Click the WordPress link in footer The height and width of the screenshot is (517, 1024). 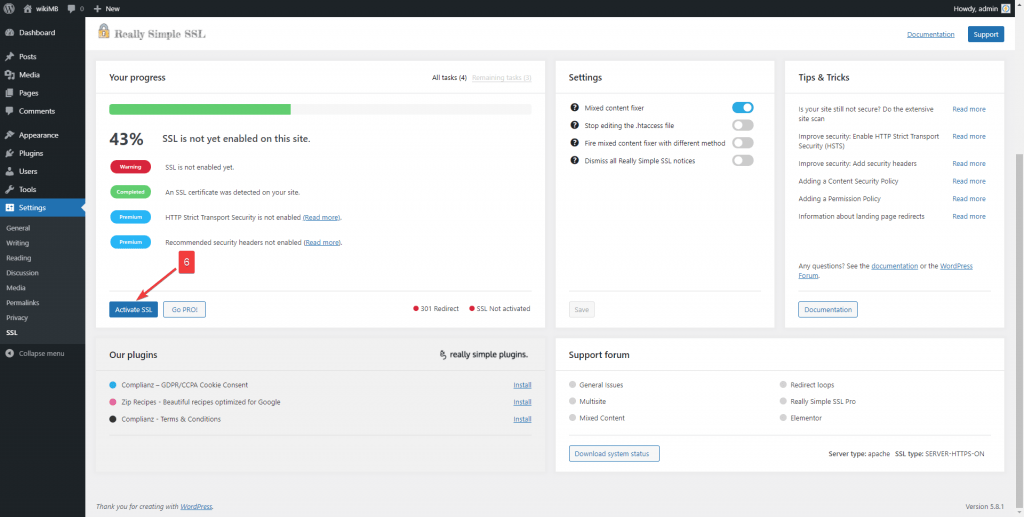pos(196,507)
